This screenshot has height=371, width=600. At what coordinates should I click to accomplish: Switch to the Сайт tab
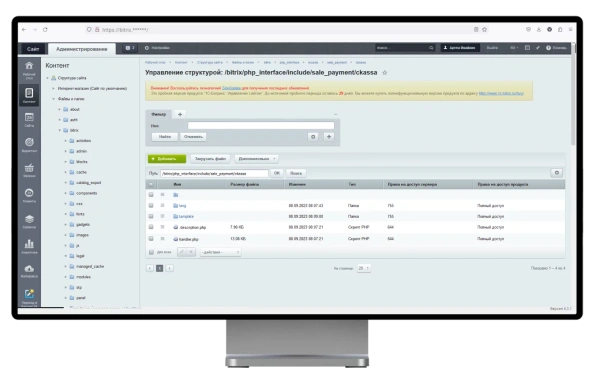point(33,49)
